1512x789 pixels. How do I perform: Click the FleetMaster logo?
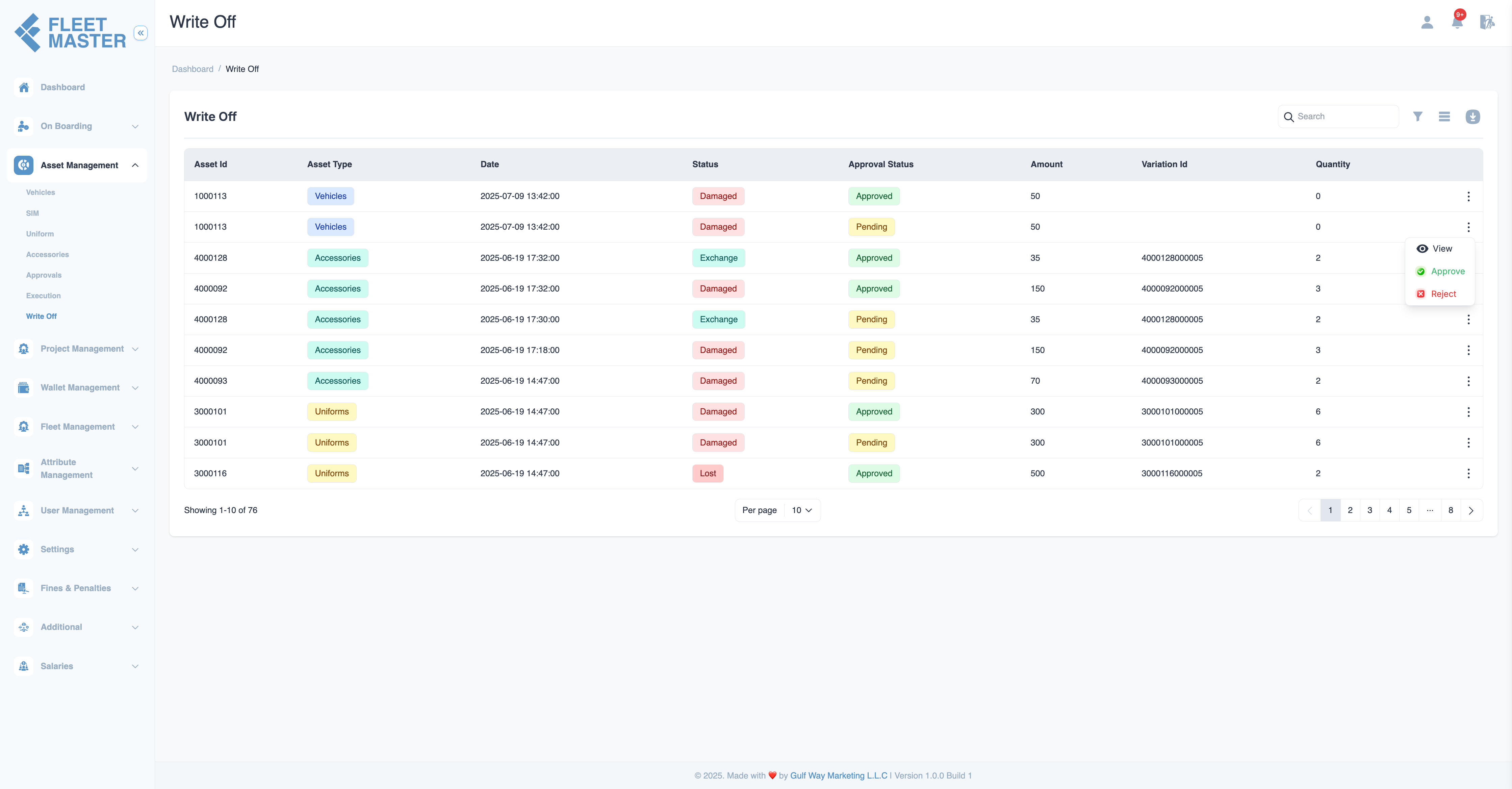pyautogui.click(x=71, y=33)
